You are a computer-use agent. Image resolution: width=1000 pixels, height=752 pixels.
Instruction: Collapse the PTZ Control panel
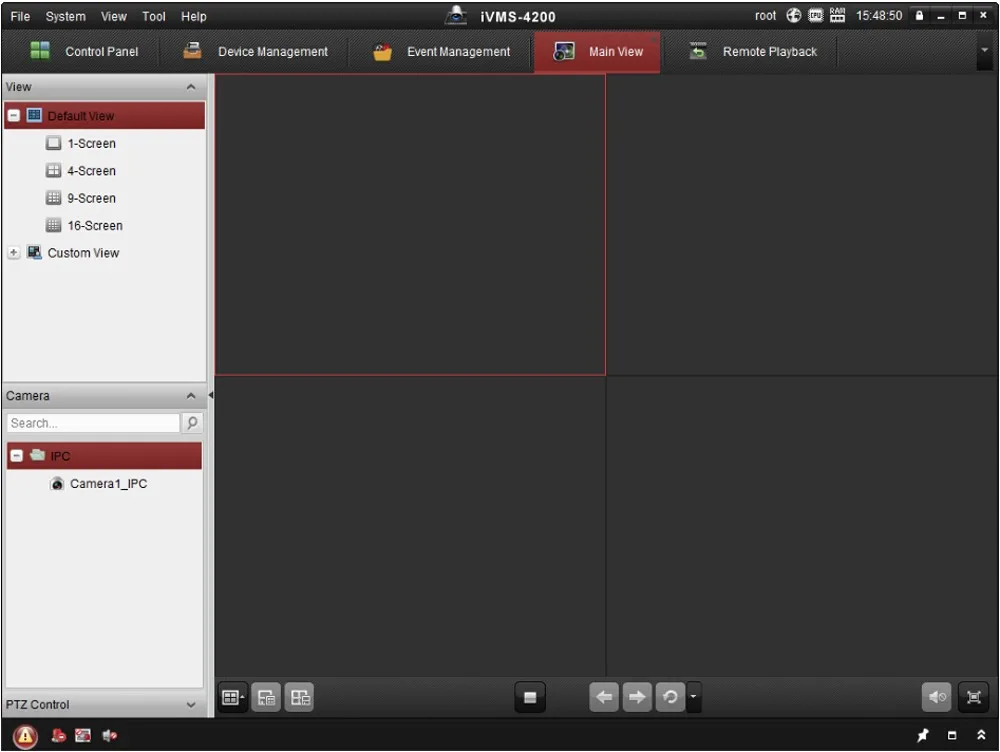pos(191,705)
